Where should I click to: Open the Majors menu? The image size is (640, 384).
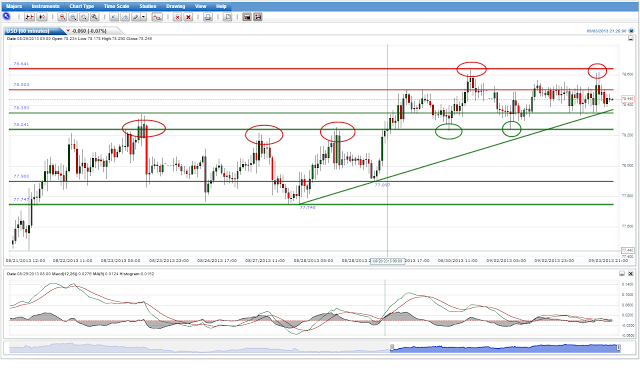(x=14, y=6)
